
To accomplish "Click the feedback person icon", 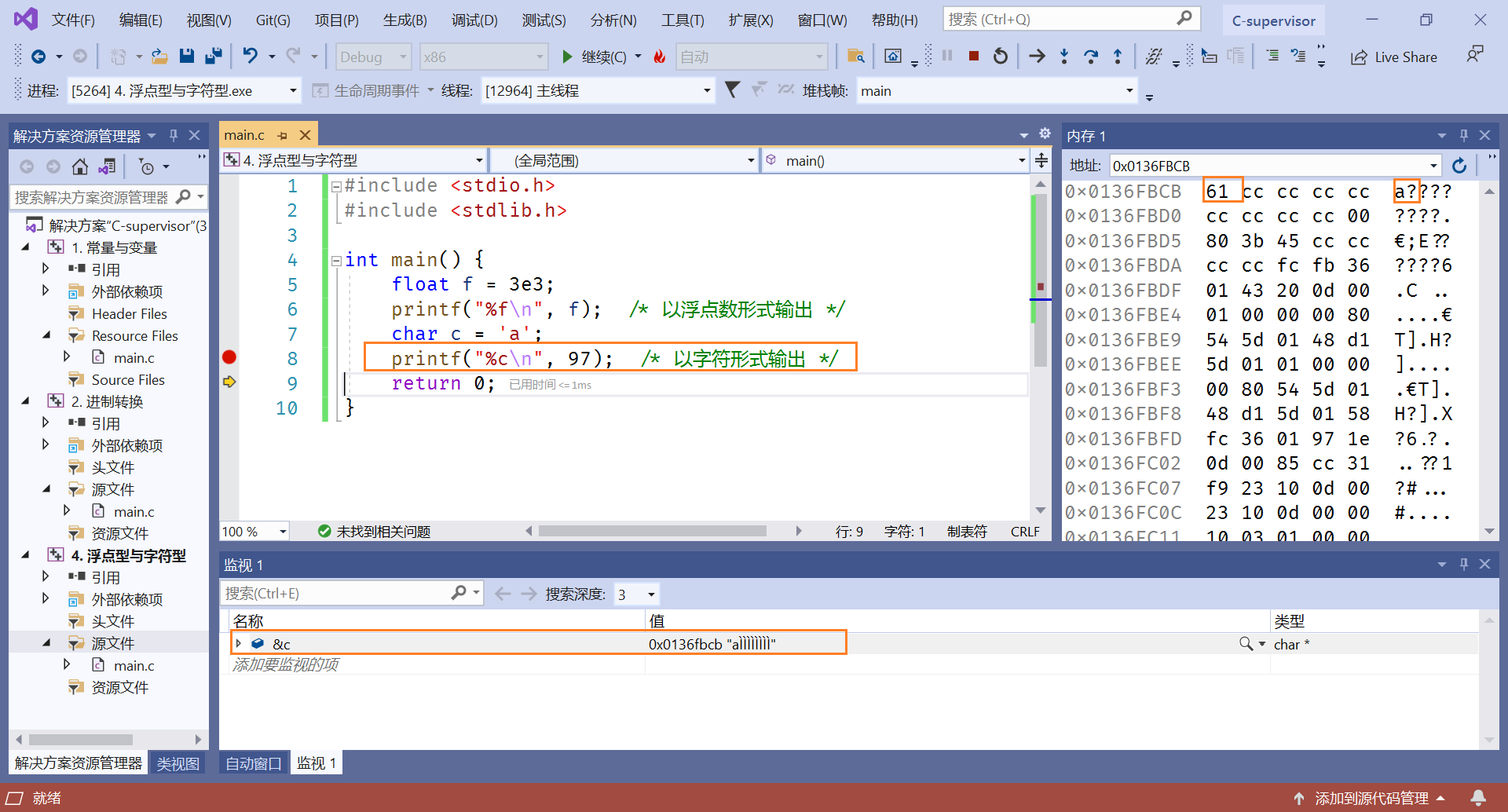I will tap(1475, 55).
